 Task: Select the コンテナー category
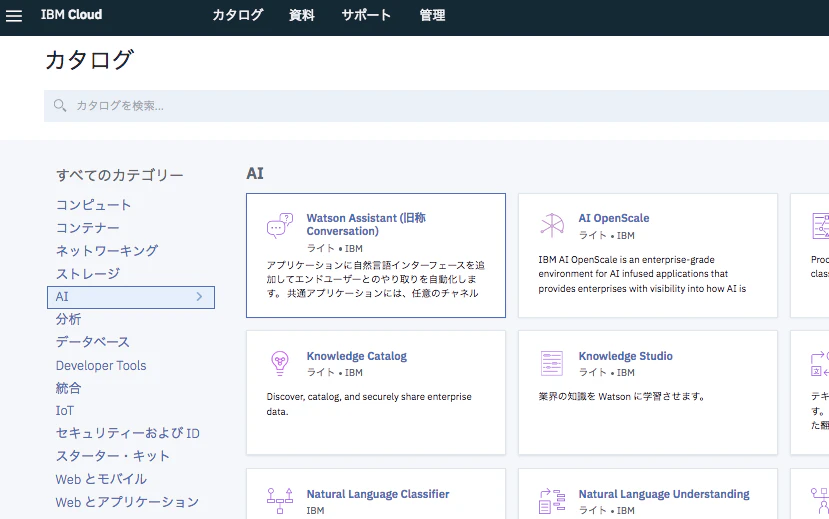[x=88, y=228]
